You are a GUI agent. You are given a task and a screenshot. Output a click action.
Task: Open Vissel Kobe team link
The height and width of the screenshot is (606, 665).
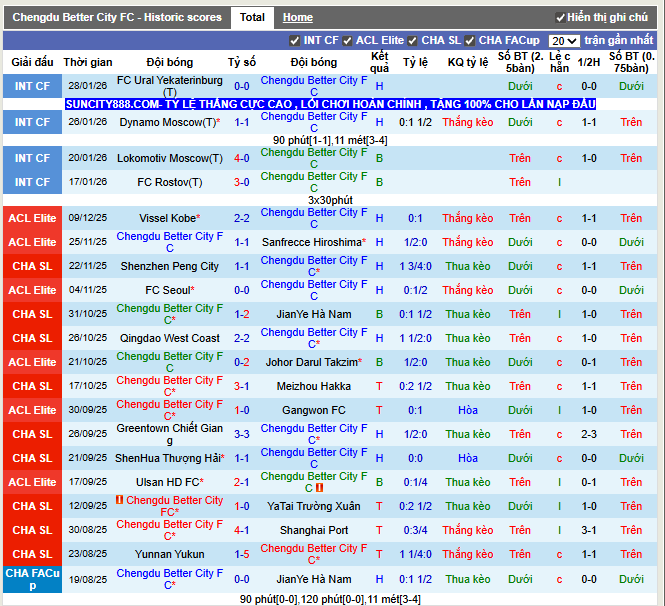point(168,218)
